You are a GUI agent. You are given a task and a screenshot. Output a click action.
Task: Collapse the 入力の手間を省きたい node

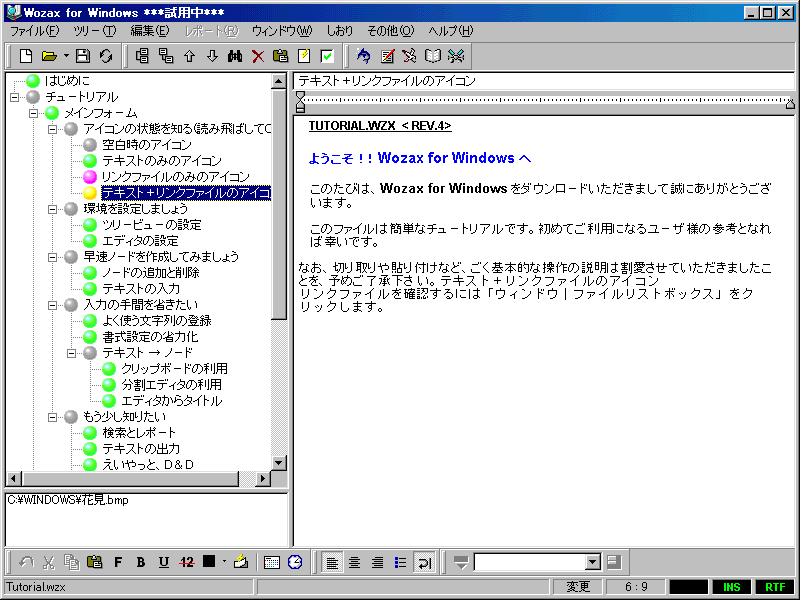[x=53, y=305]
